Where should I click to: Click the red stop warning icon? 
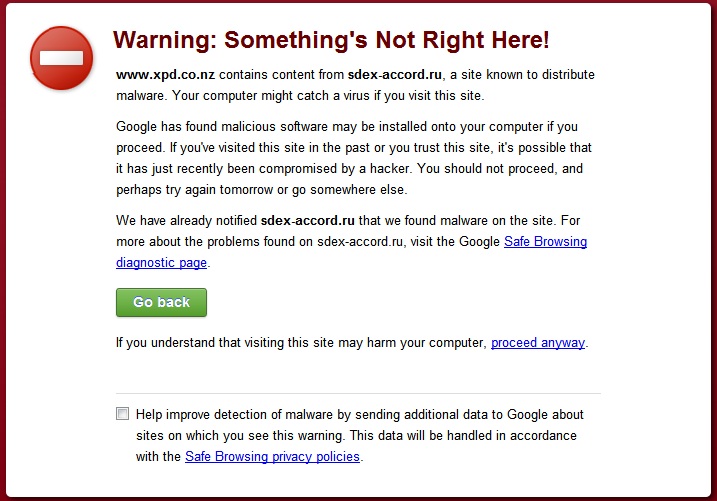(61, 58)
